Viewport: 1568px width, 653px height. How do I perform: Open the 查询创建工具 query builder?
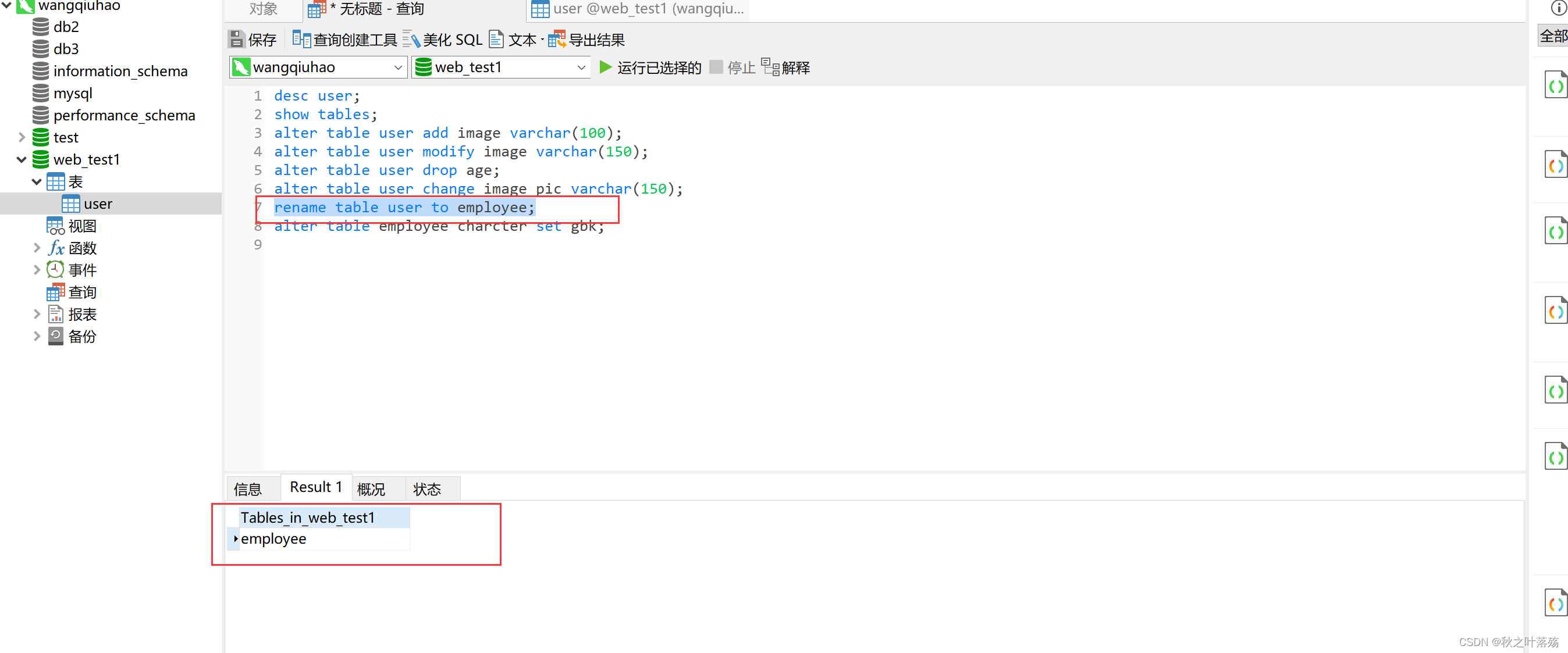coord(344,40)
